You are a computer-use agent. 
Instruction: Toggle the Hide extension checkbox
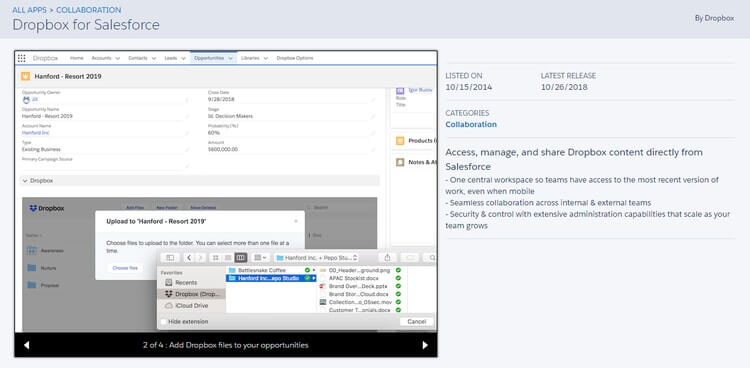(164, 322)
